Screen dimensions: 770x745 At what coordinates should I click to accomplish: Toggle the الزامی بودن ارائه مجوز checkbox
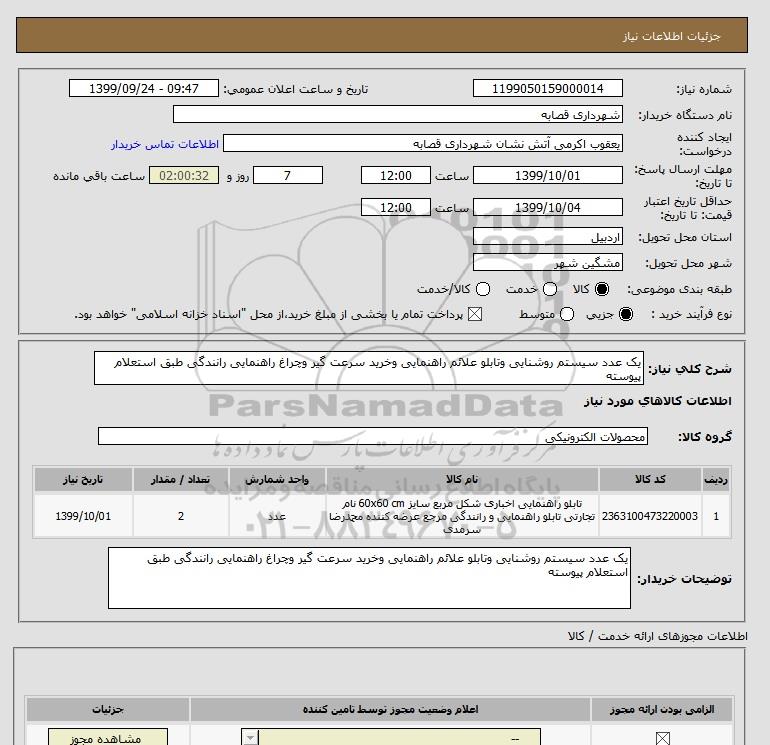pos(663,738)
